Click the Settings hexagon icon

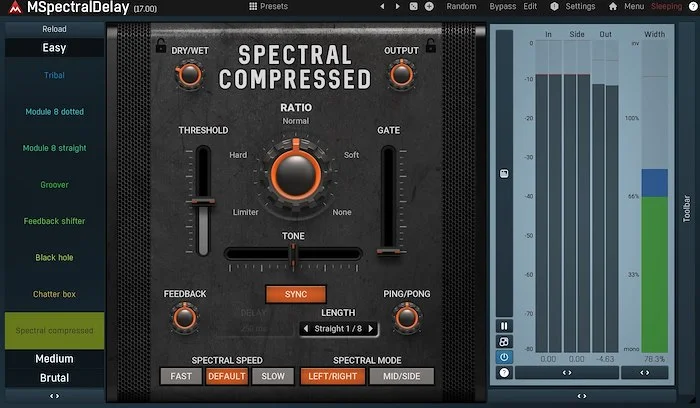[x=554, y=6]
